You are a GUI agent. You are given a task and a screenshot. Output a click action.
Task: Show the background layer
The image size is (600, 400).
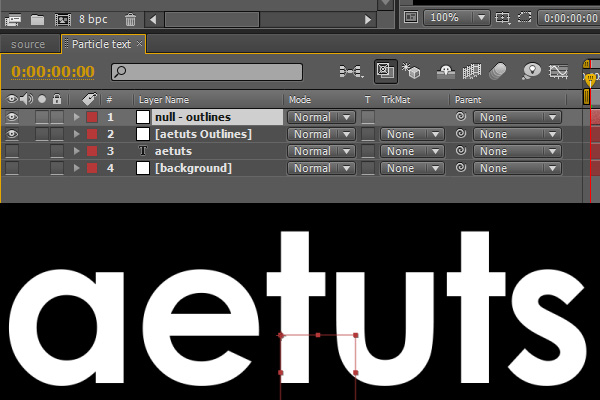[x=12, y=168]
